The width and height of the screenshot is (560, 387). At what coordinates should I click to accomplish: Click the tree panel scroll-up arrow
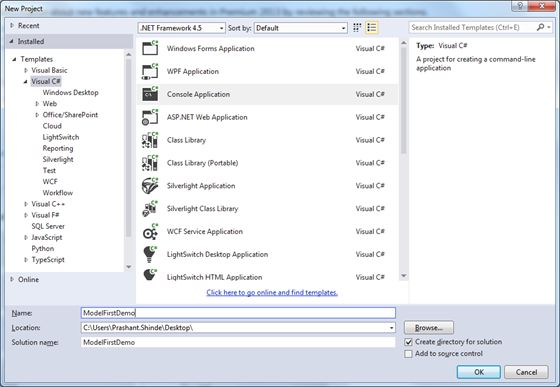click(x=129, y=54)
